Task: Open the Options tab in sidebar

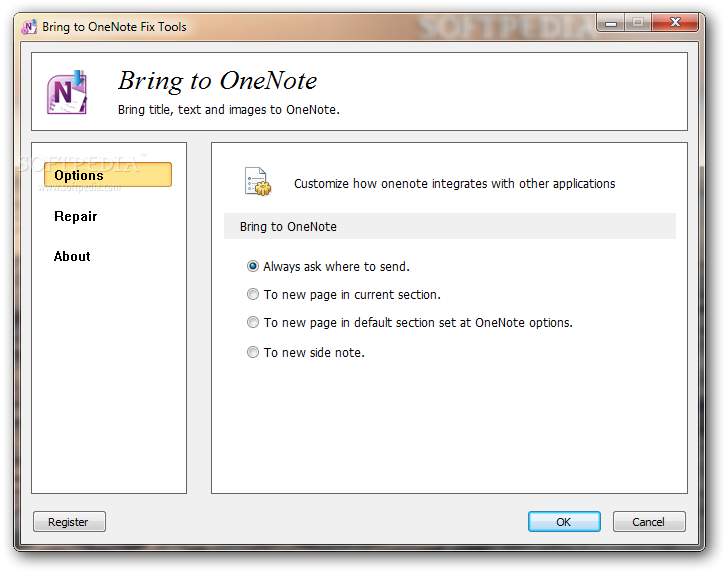Action: click(x=108, y=175)
